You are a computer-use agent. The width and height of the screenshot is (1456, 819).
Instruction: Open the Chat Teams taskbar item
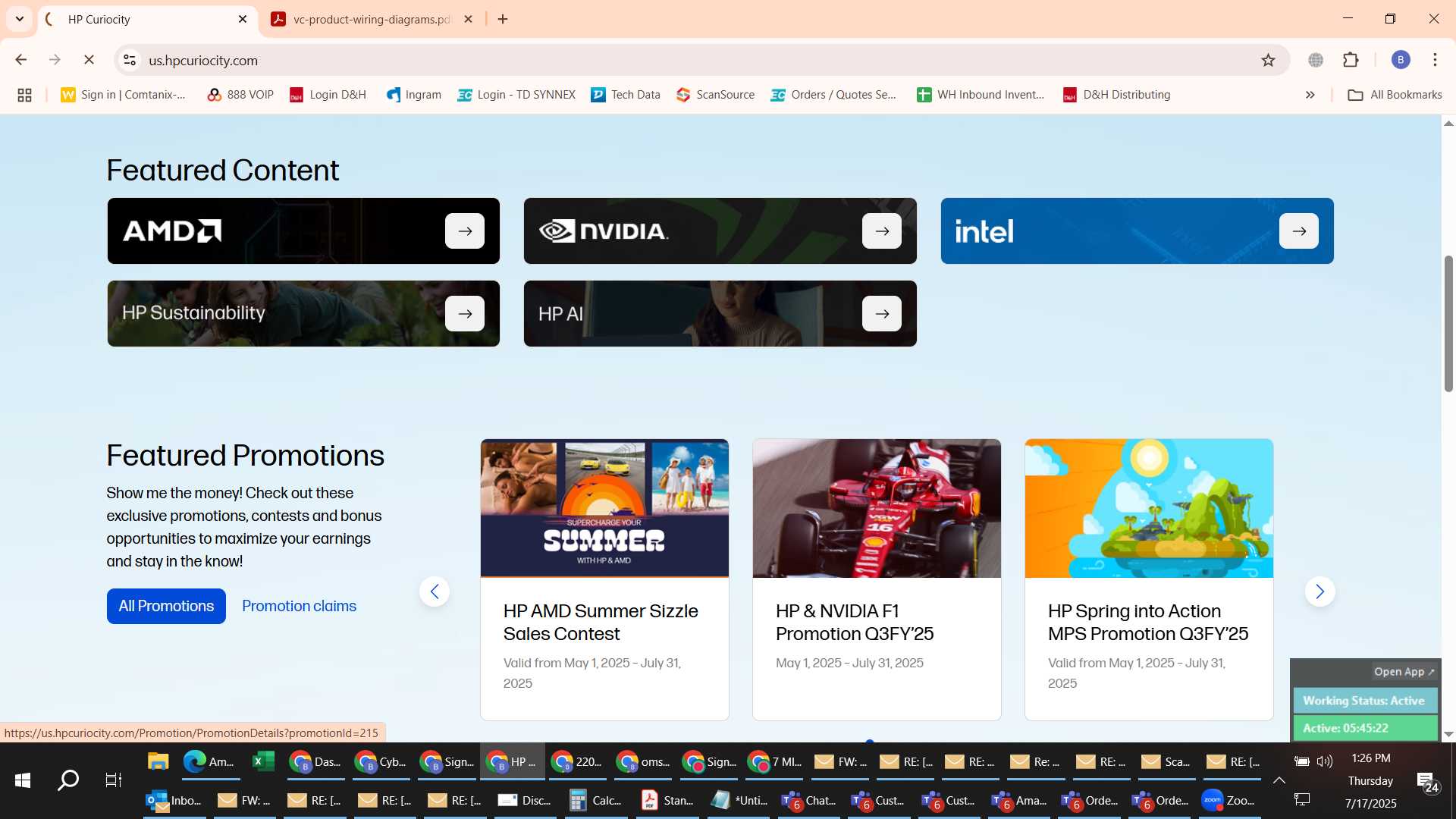tap(808, 800)
